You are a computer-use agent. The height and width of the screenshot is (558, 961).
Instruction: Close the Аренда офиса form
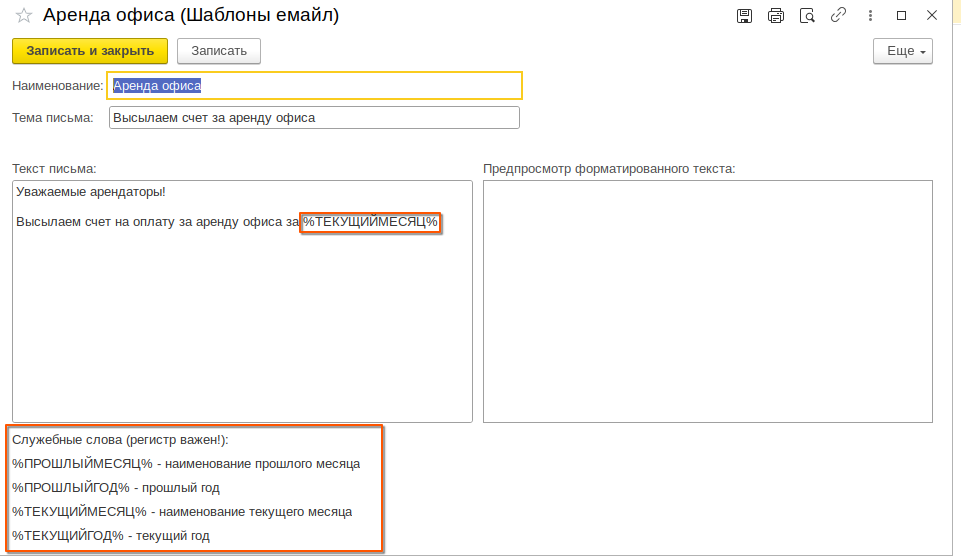coord(932,16)
